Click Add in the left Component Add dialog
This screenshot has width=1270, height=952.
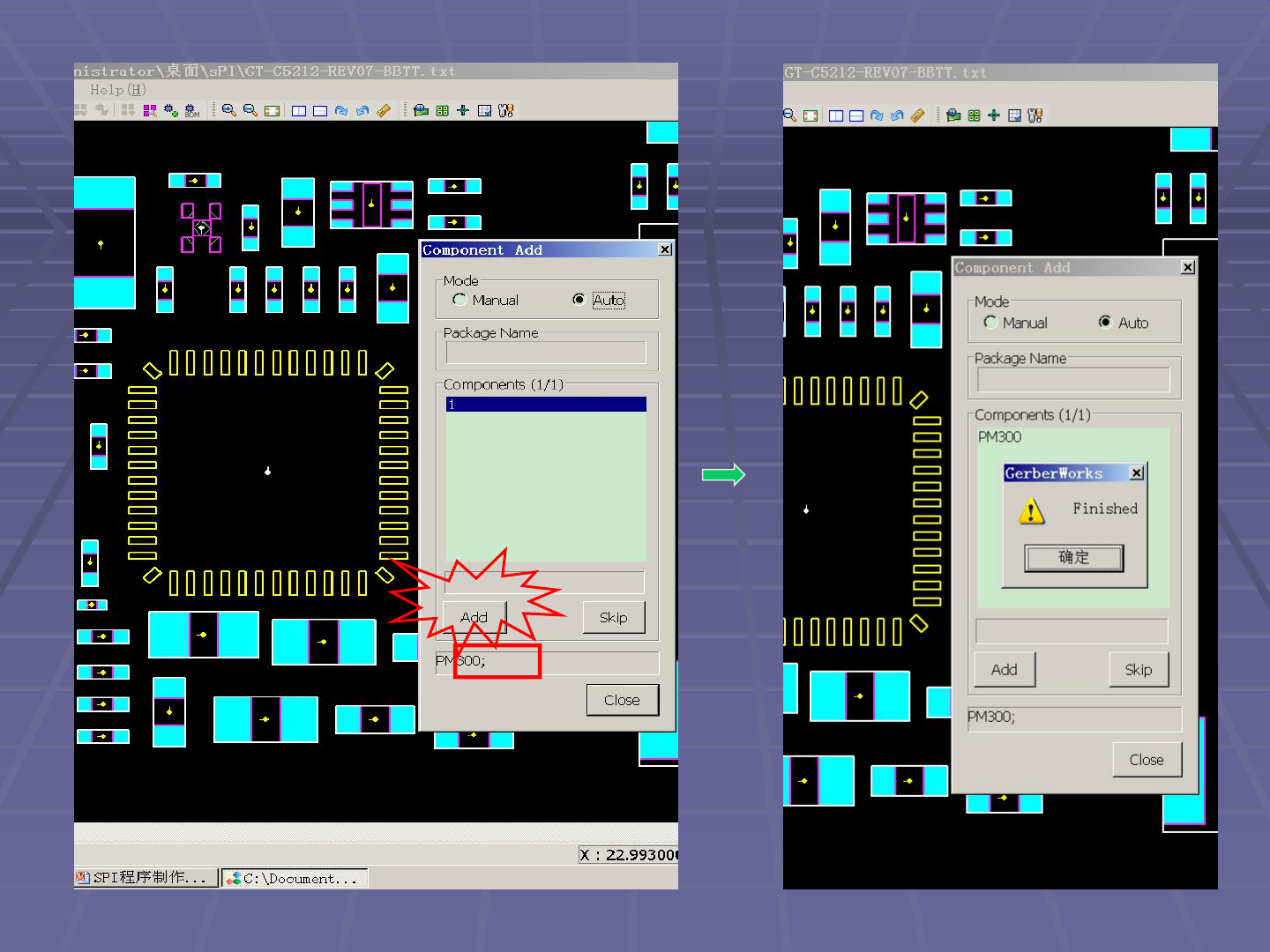pyautogui.click(x=474, y=617)
